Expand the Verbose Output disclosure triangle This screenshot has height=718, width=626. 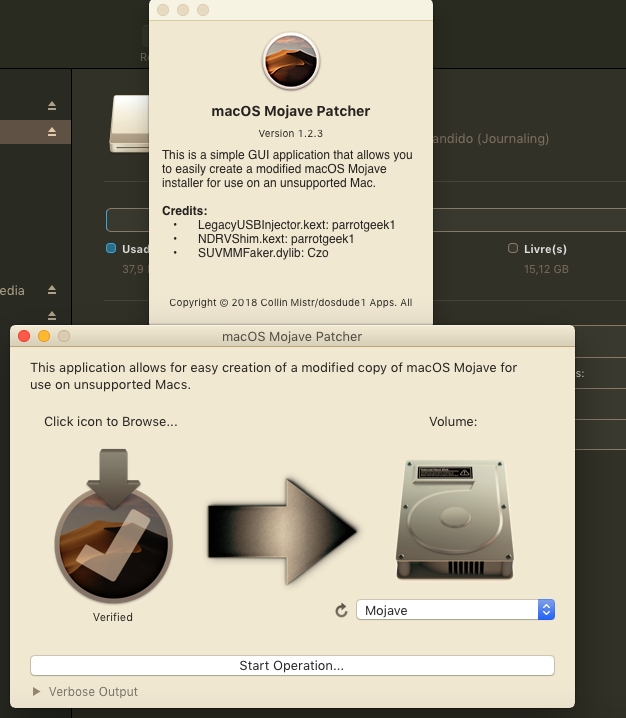(x=37, y=691)
